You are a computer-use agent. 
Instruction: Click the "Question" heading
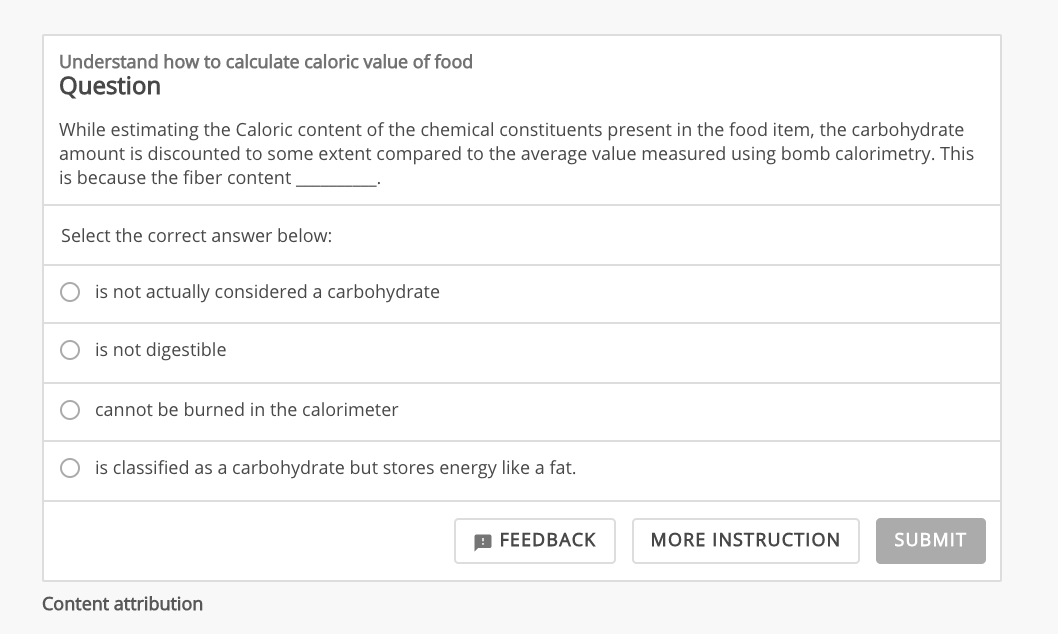pos(110,87)
